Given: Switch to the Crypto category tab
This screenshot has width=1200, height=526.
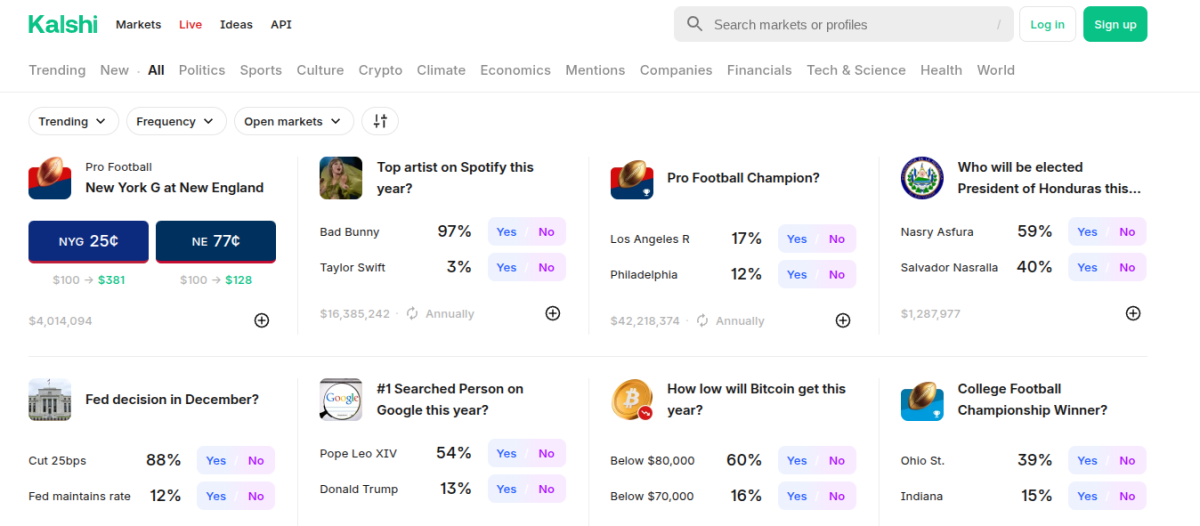Looking at the screenshot, I should pos(380,70).
